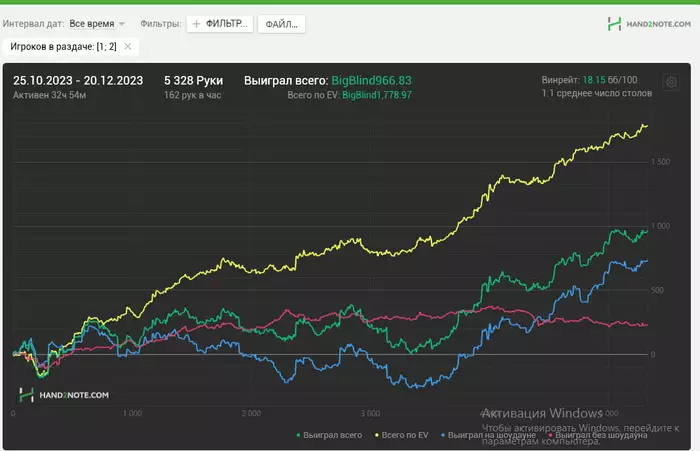Toggle the "Выиграл на шоудауне" legend series

pos(488,435)
